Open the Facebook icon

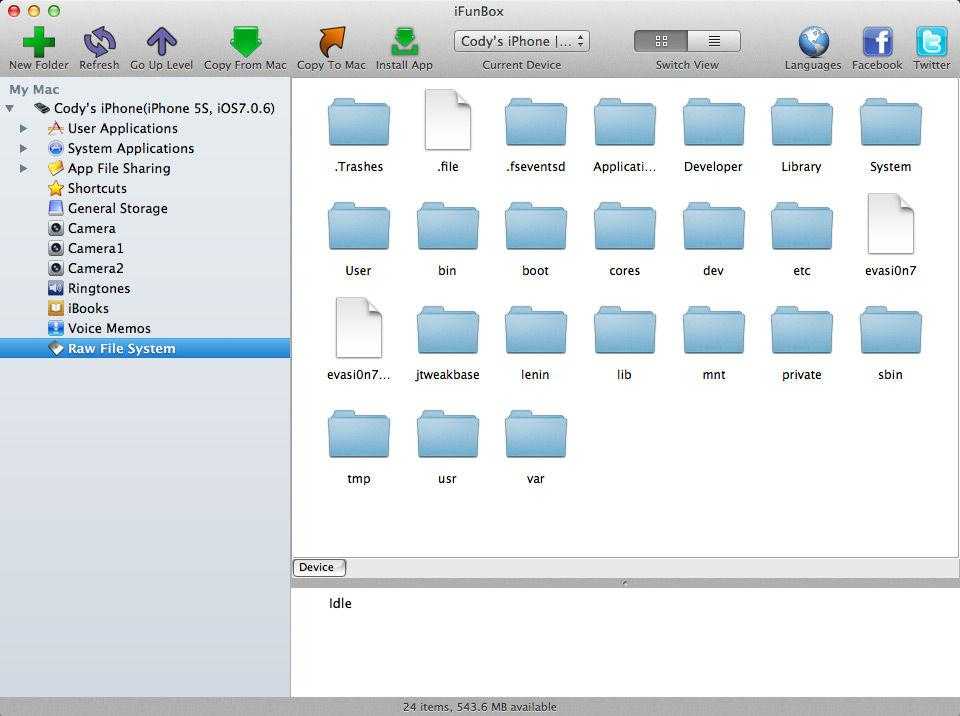click(x=877, y=42)
